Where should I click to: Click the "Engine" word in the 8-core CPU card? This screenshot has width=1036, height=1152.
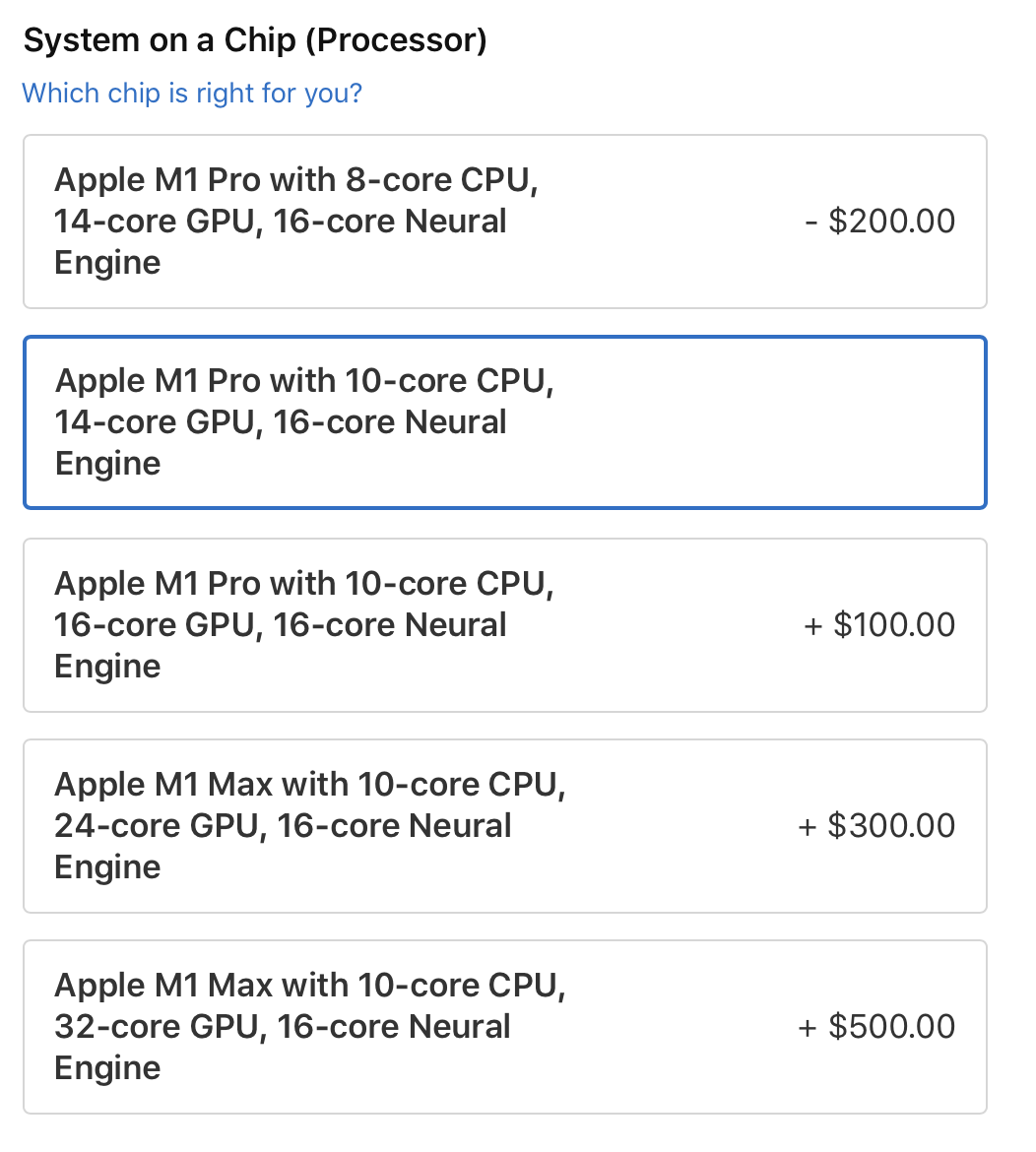pos(107,263)
